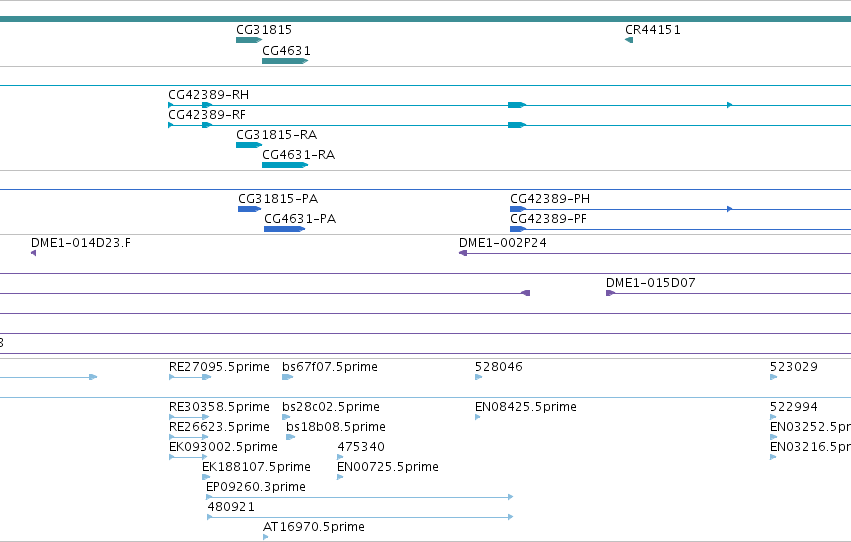Screen dimensions: 851x542
Task: Select the CG31815-RA transcript feature
Action: click(249, 145)
